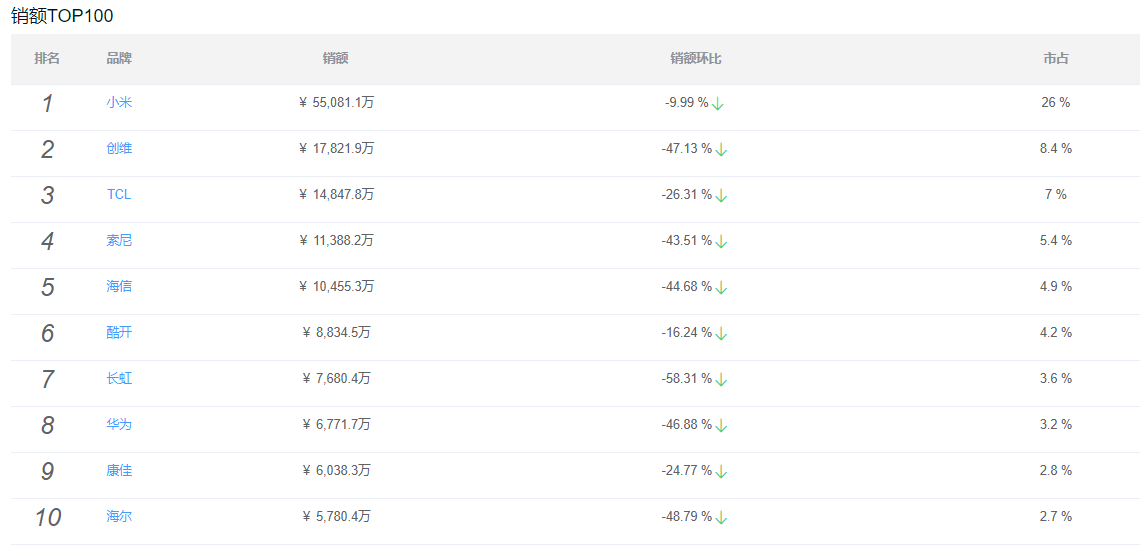This screenshot has width=1140, height=547.
Task: Click the green down arrow beside -9.99 %
Action: 718,104
